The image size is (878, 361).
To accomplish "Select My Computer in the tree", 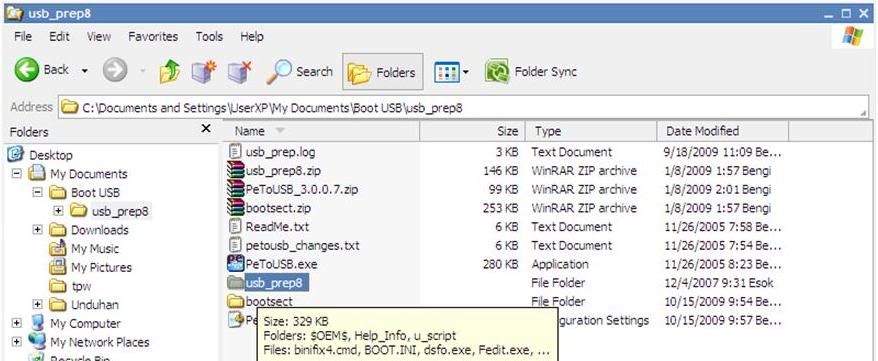I will tap(85, 324).
